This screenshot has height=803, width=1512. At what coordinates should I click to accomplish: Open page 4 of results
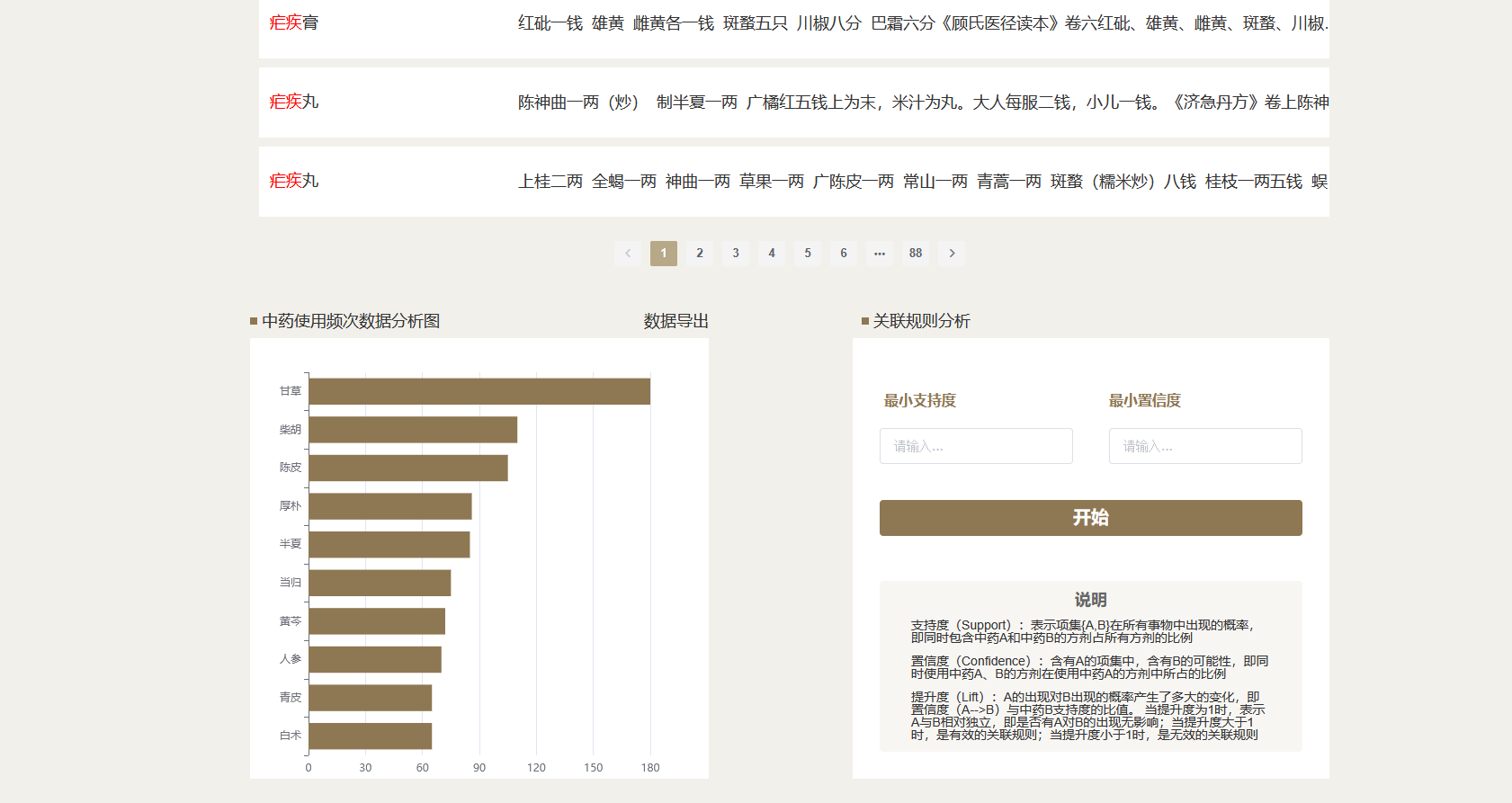coord(772,254)
